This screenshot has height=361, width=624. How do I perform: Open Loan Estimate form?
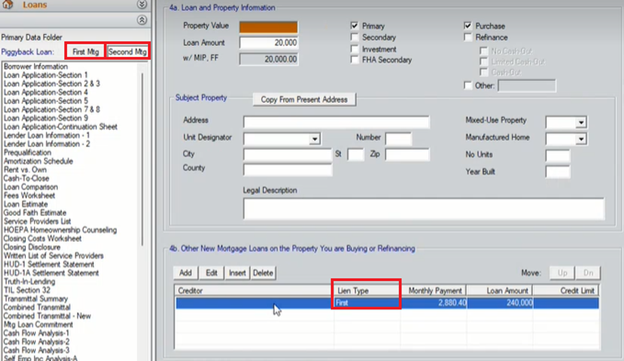coord(25,204)
